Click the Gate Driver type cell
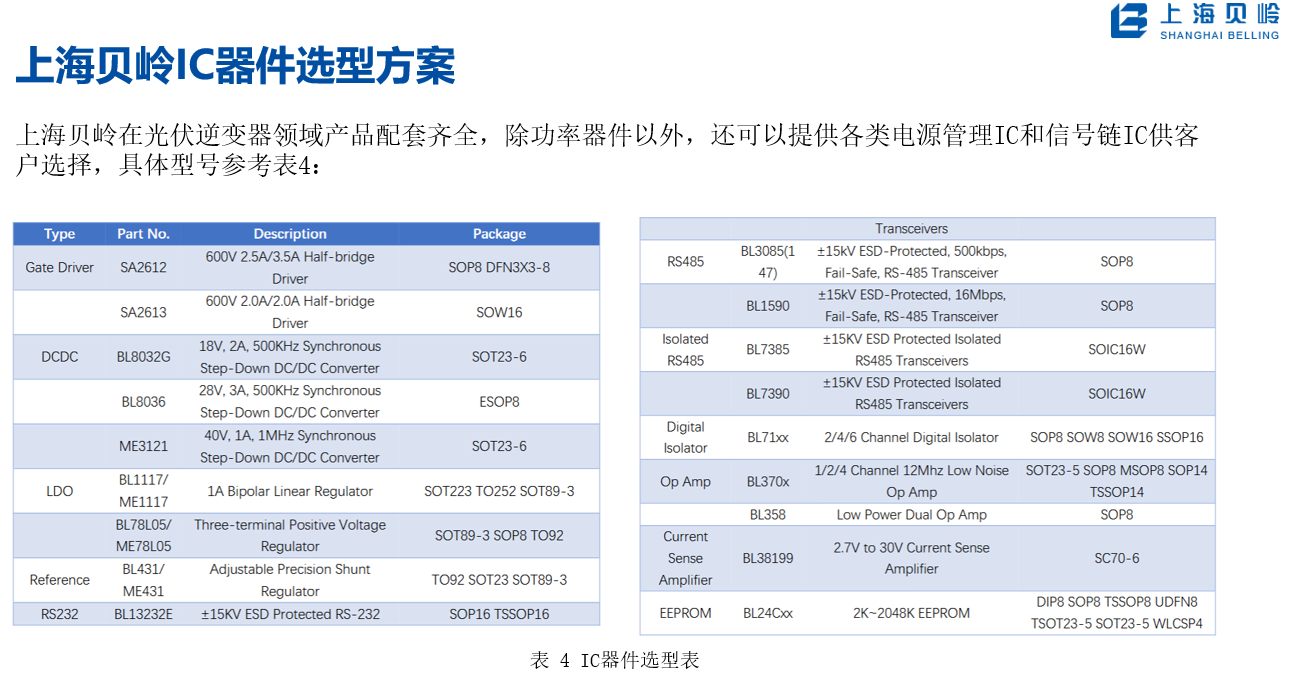Screen dimensions: 1295x689 [x=60, y=268]
